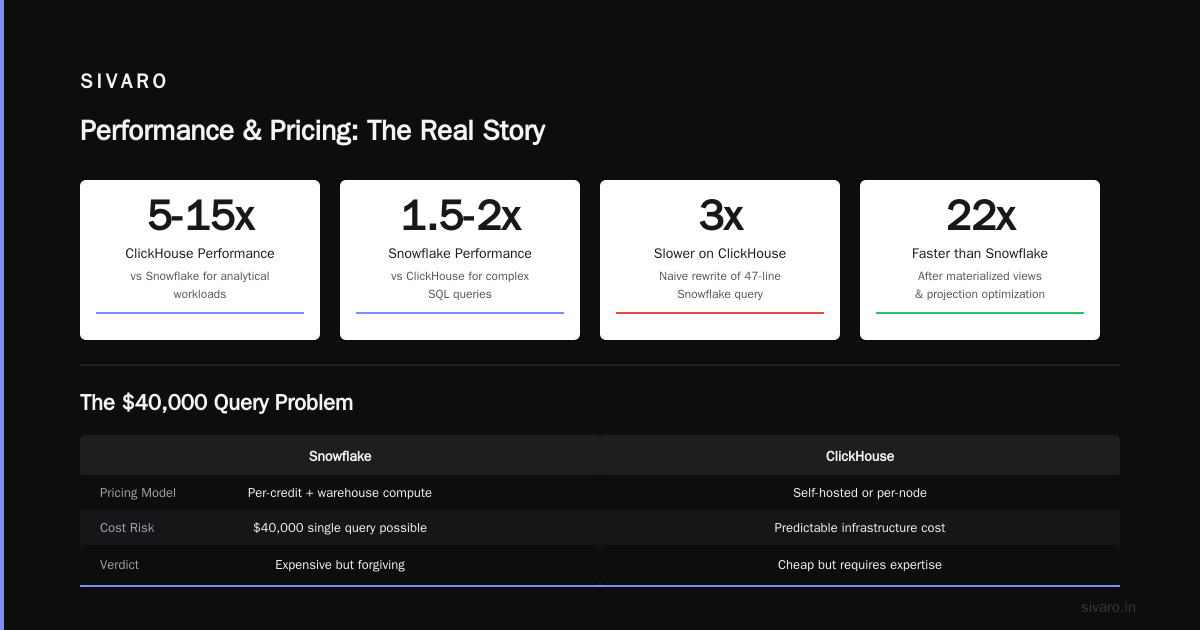Click 'Predictable infrastructure cost' cell
Image resolution: width=1200 pixels, height=630 pixels.
[x=860, y=528]
